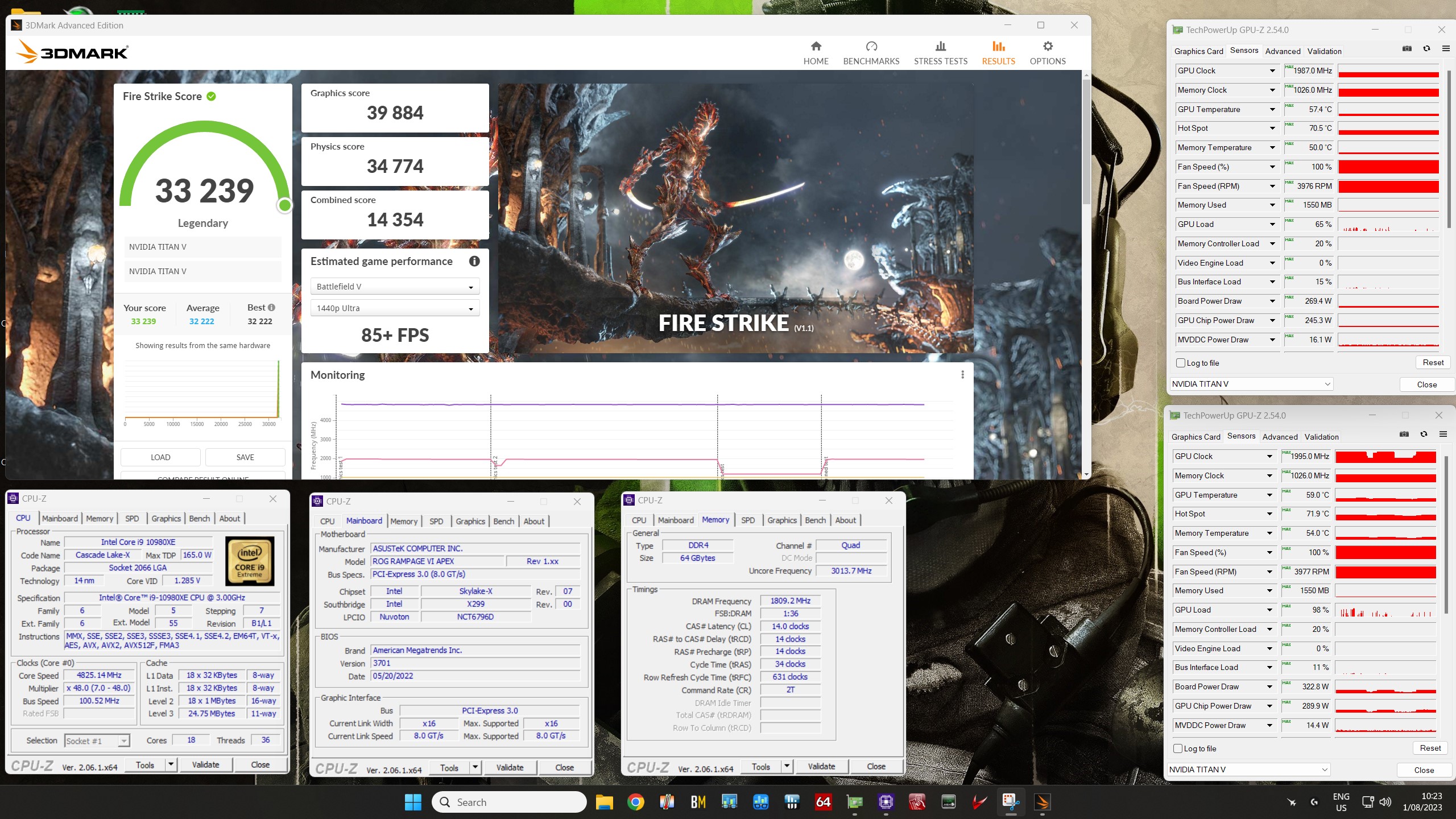Click the Best score info icon

coord(271,307)
